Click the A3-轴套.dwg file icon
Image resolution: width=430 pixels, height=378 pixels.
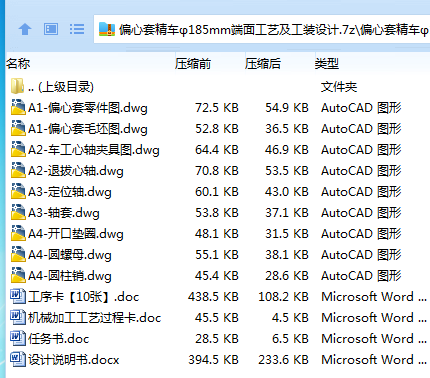(18, 212)
